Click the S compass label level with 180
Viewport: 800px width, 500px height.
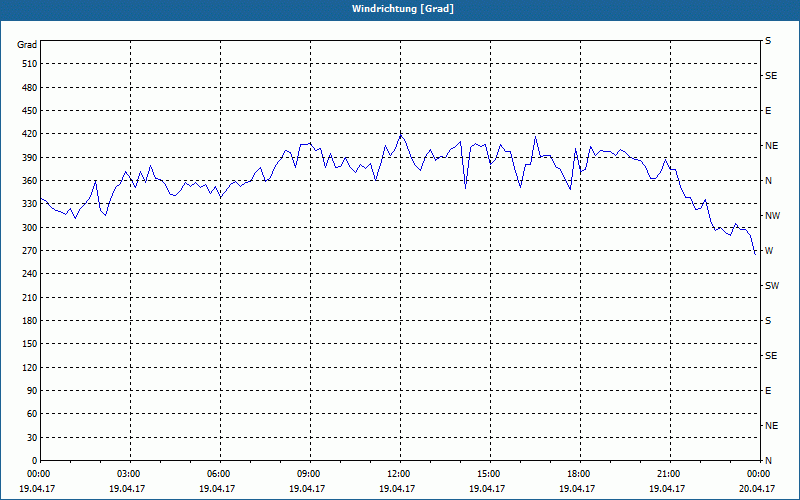pos(768,321)
